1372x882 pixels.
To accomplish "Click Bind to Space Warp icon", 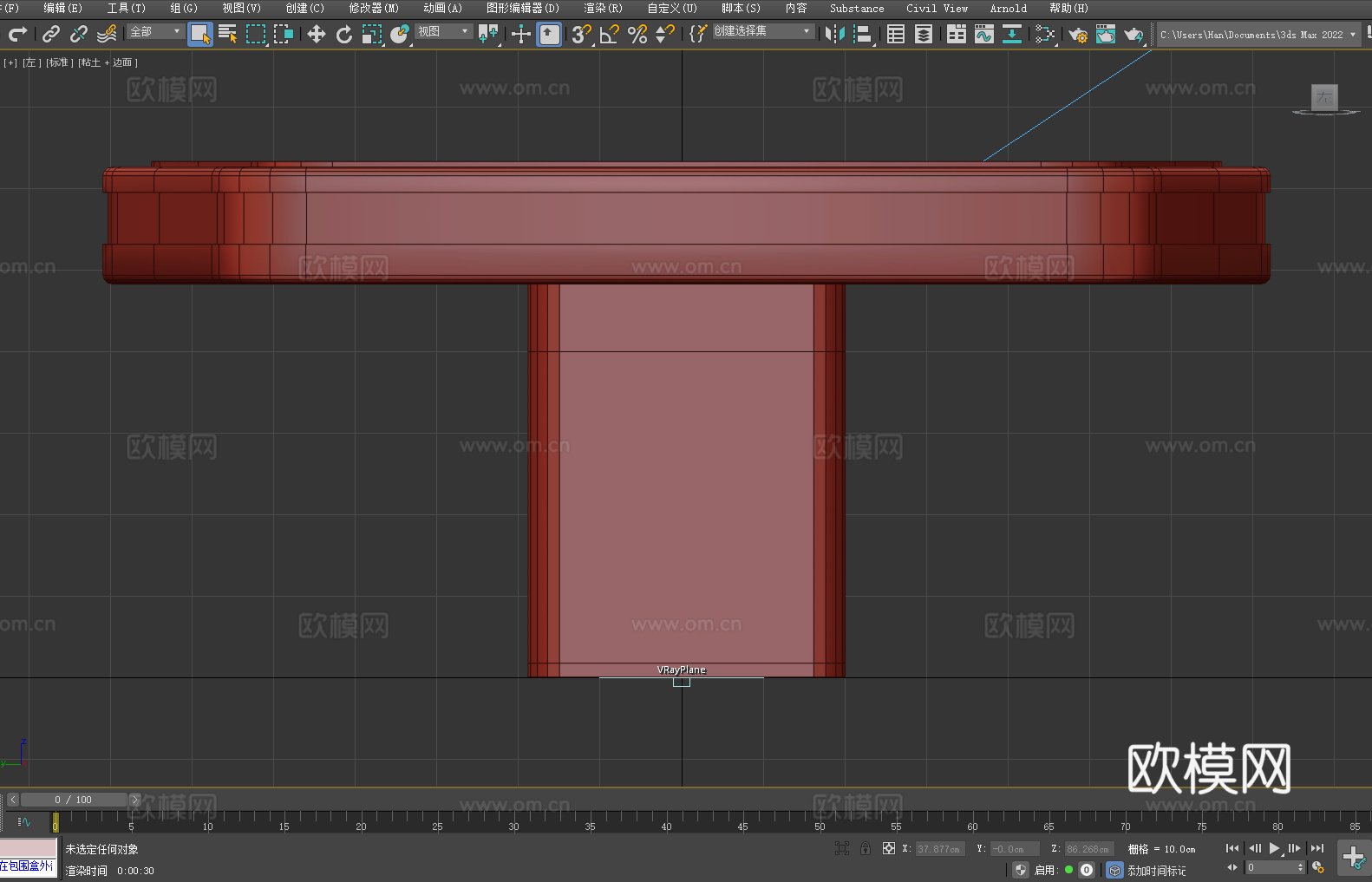I will [107, 34].
